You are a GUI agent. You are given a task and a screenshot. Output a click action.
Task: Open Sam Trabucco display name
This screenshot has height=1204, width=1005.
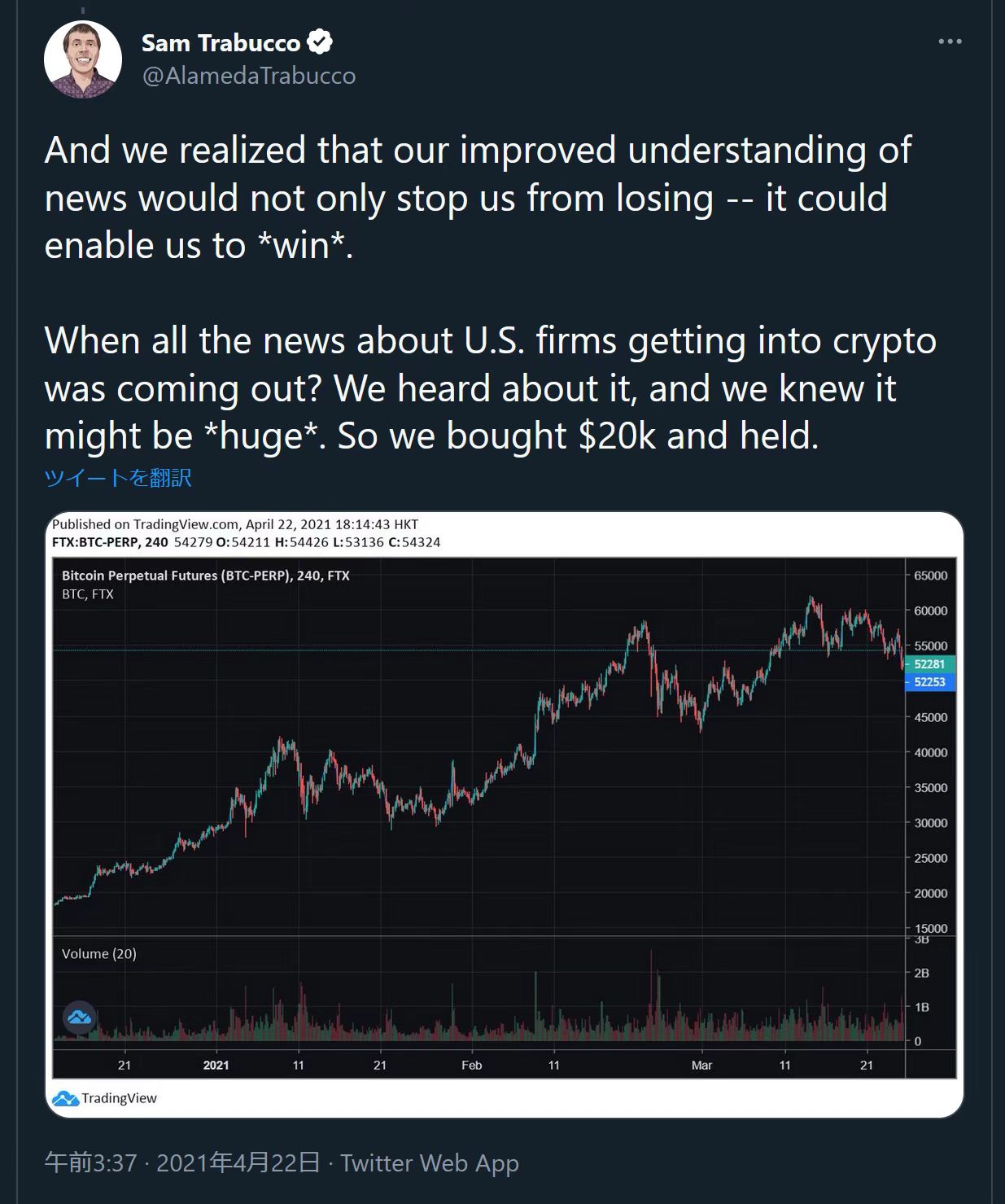coord(221,43)
